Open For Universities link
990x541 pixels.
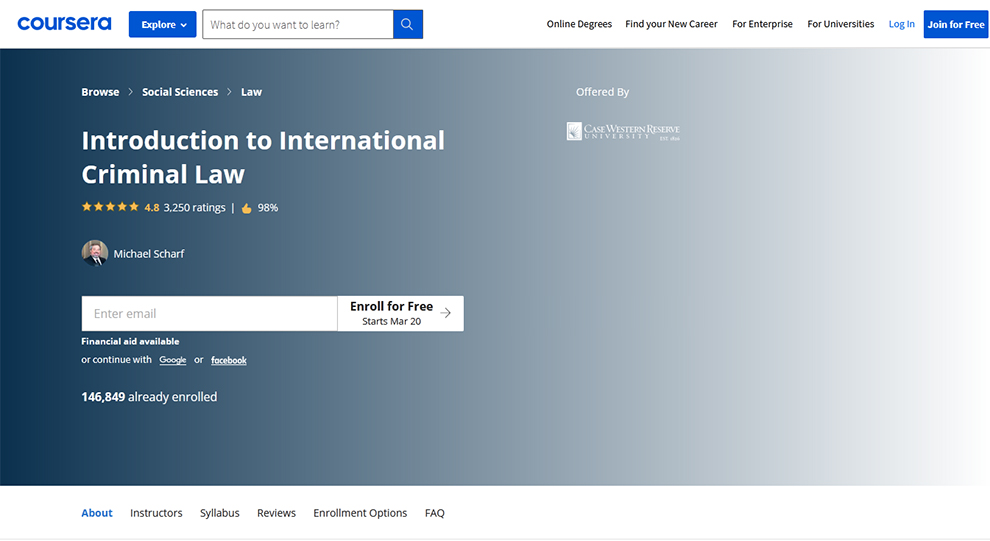pyautogui.click(x=840, y=24)
